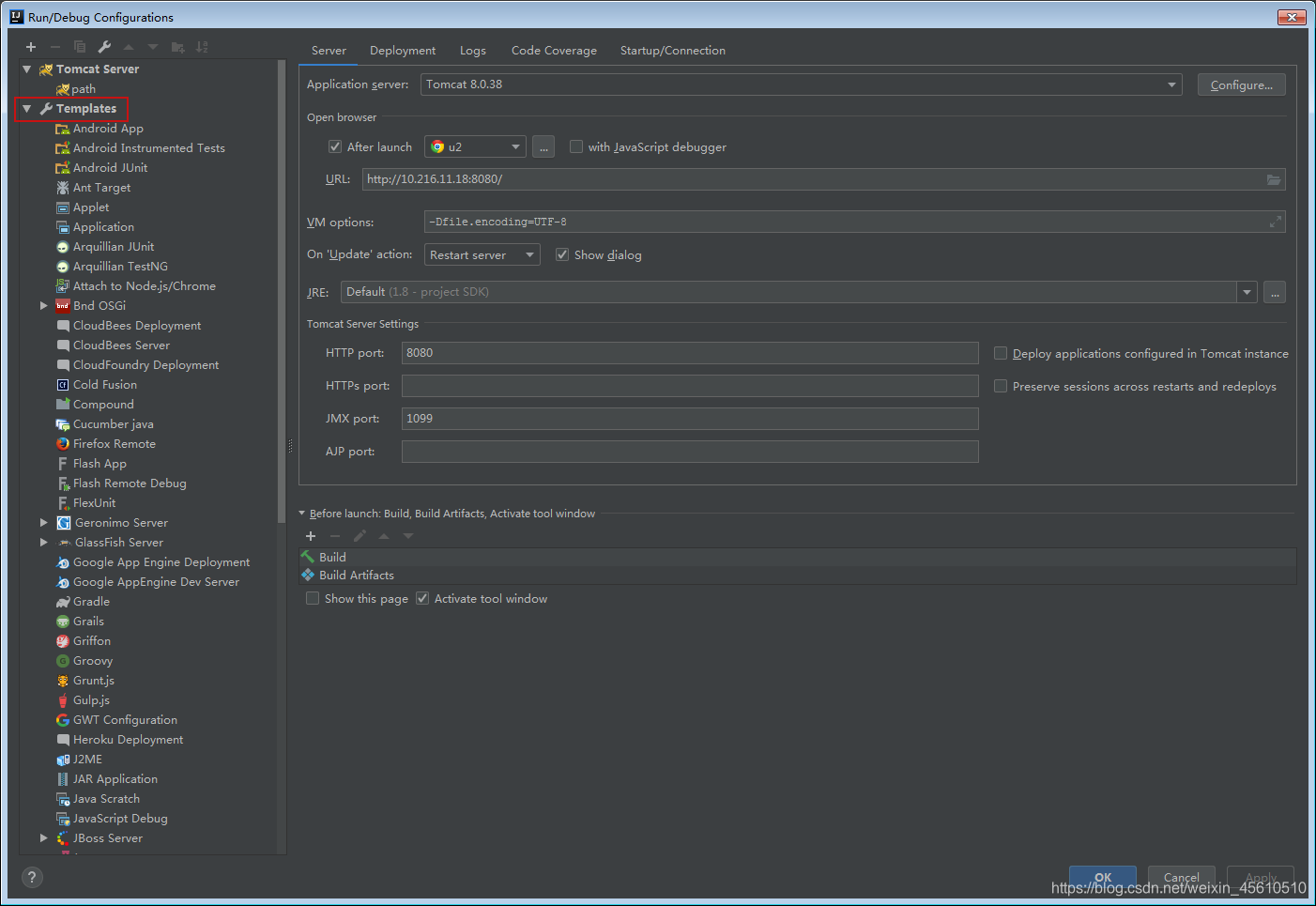Image resolution: width=1316 pixels, height=906 pixels.
Task: Select the path configuration under Tomcat Server
Action: [76, 89]
